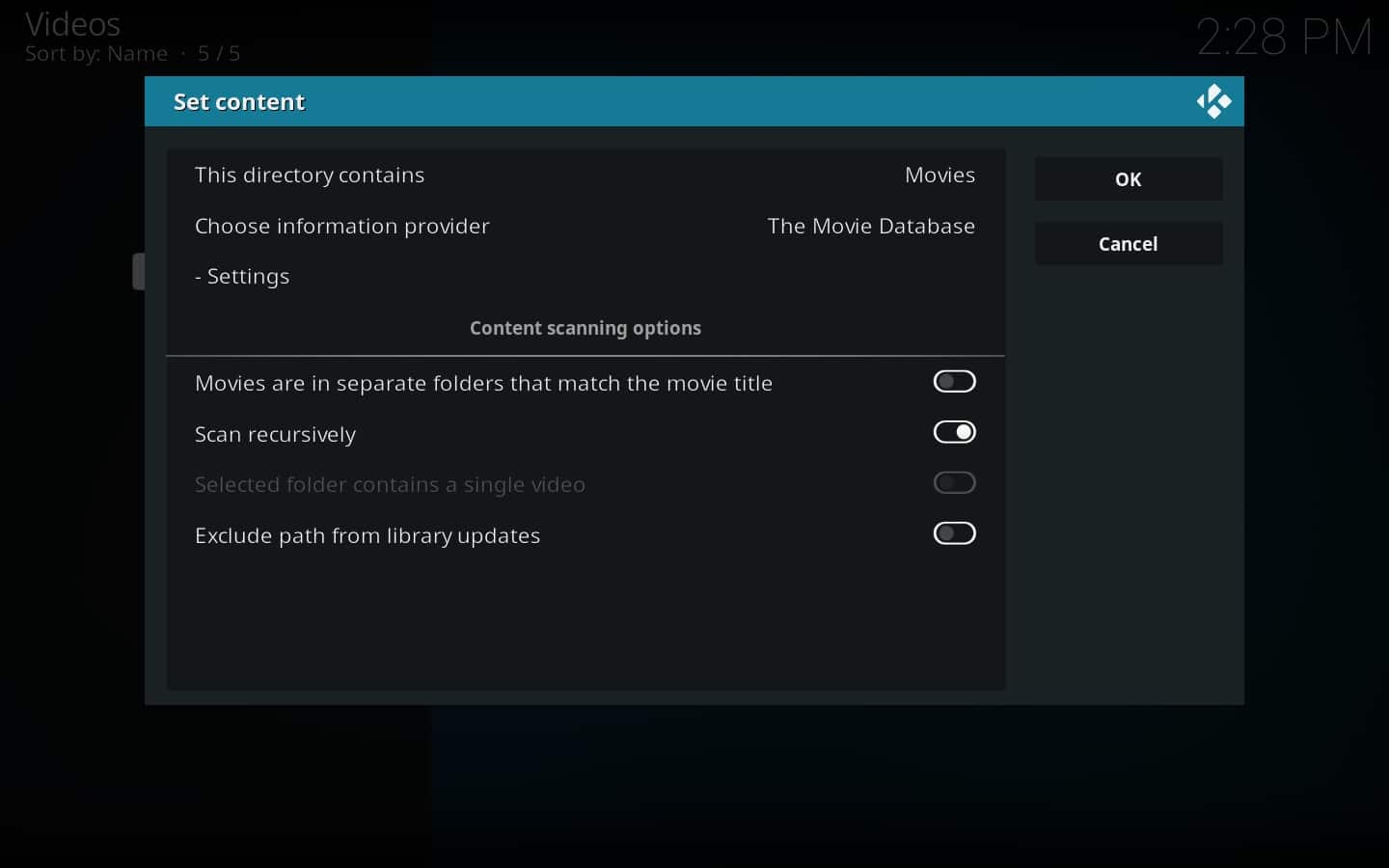The image size is (1389, 868).
Task: Click the Kodi logo in the dialog header
Action: (1213, 100)
